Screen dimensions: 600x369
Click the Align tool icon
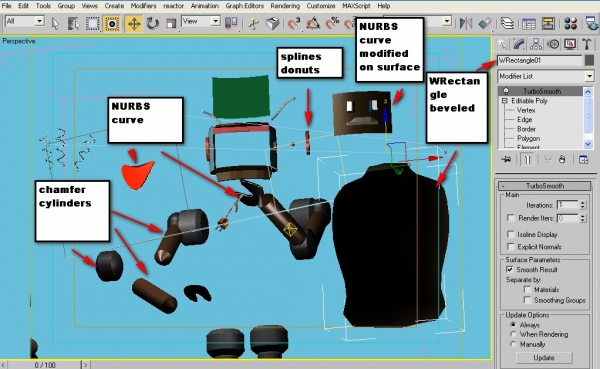click(x=484, y=24)
